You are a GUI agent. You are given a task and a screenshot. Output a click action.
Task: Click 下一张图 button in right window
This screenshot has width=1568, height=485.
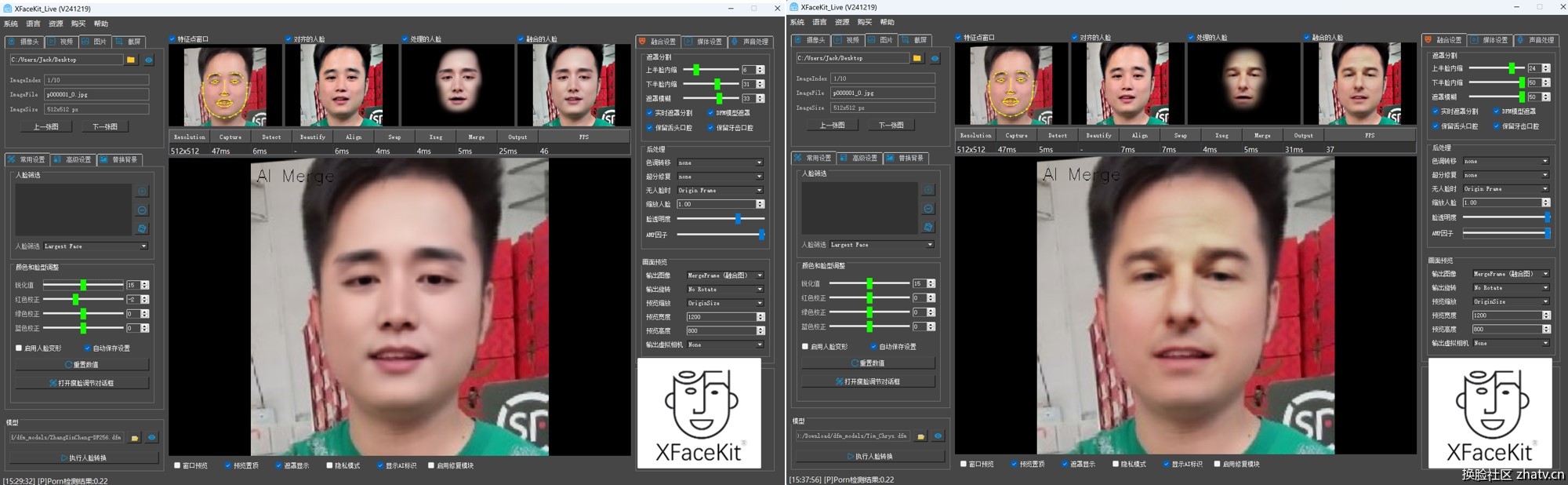pos(891,125)
